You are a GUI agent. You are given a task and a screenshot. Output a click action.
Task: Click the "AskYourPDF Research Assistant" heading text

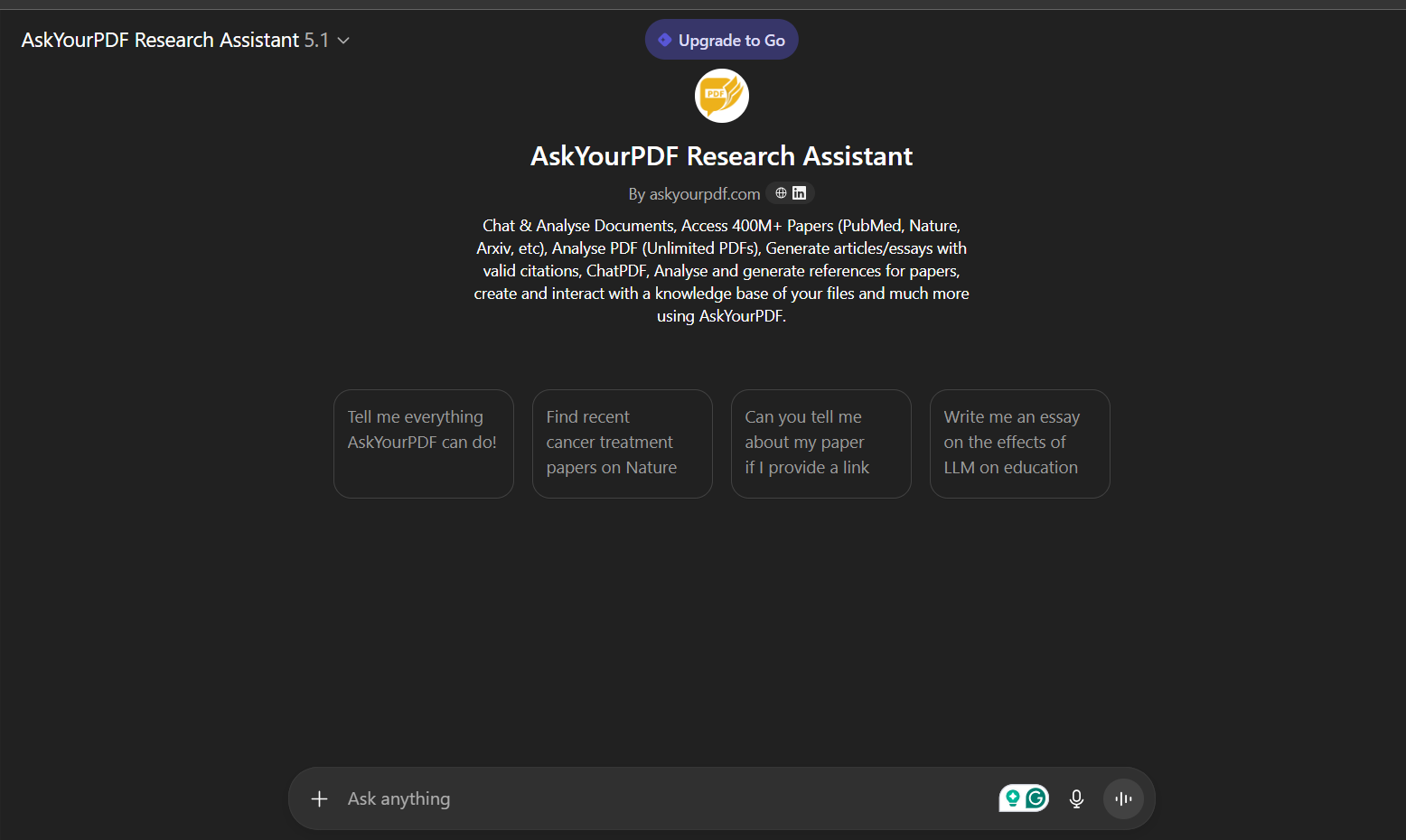pyautogui.click(x=721, y=156)
